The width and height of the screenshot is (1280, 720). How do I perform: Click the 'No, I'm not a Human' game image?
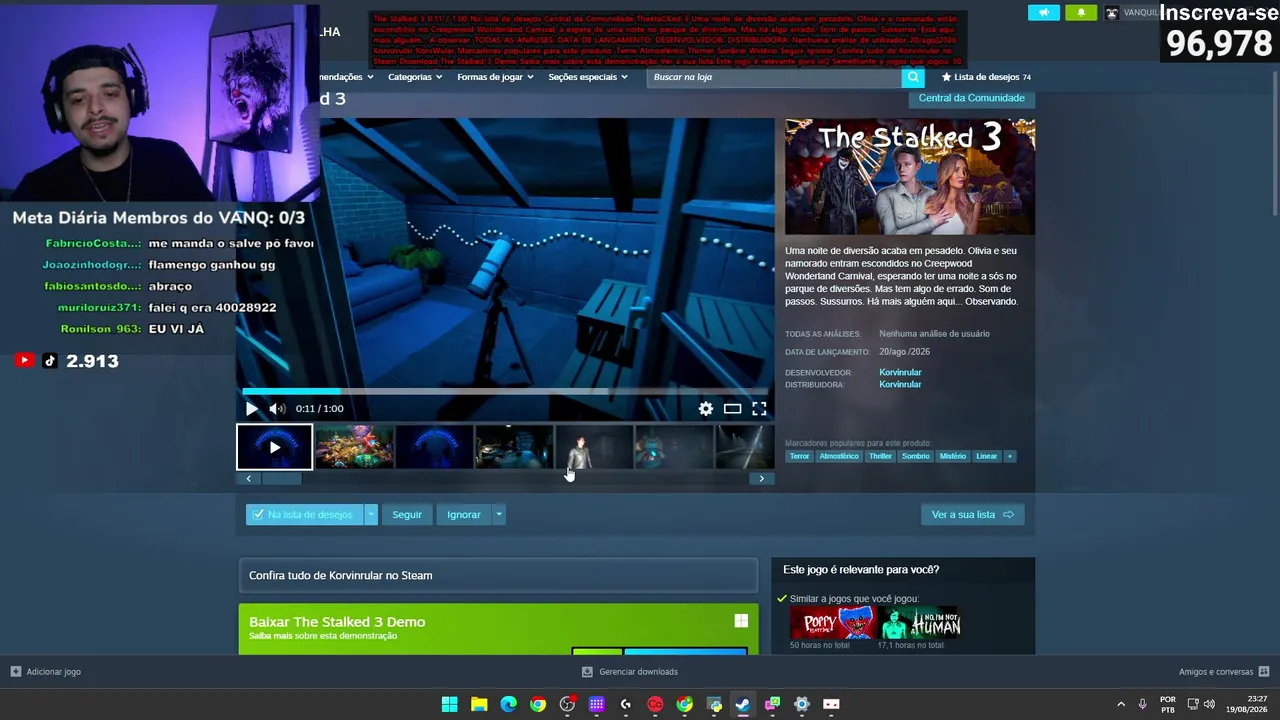click(920, 622)
